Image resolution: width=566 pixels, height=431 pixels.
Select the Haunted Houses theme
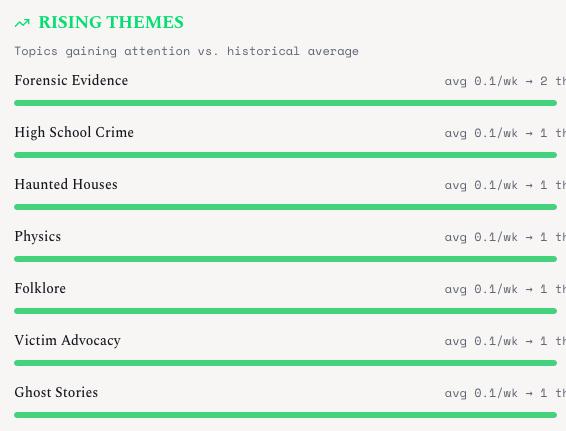66,184
